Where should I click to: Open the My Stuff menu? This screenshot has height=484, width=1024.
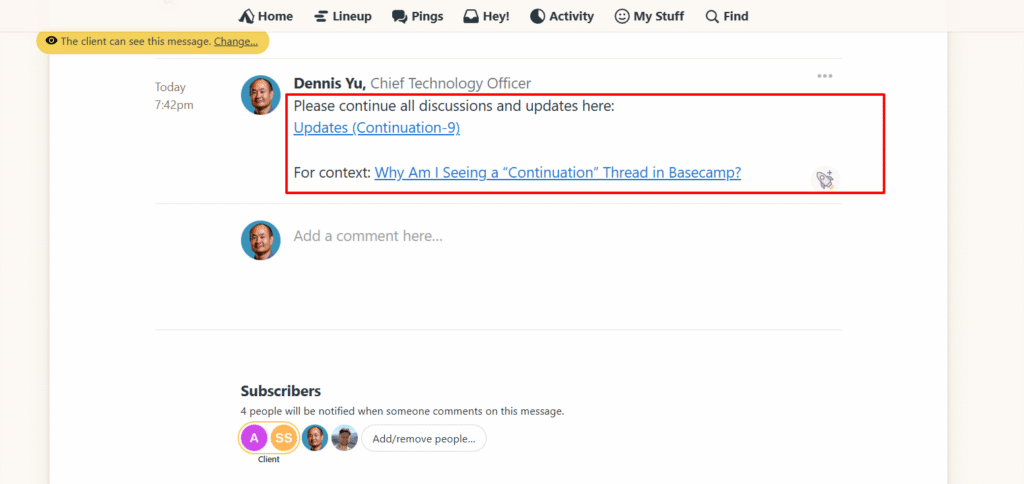click(649, 16)
